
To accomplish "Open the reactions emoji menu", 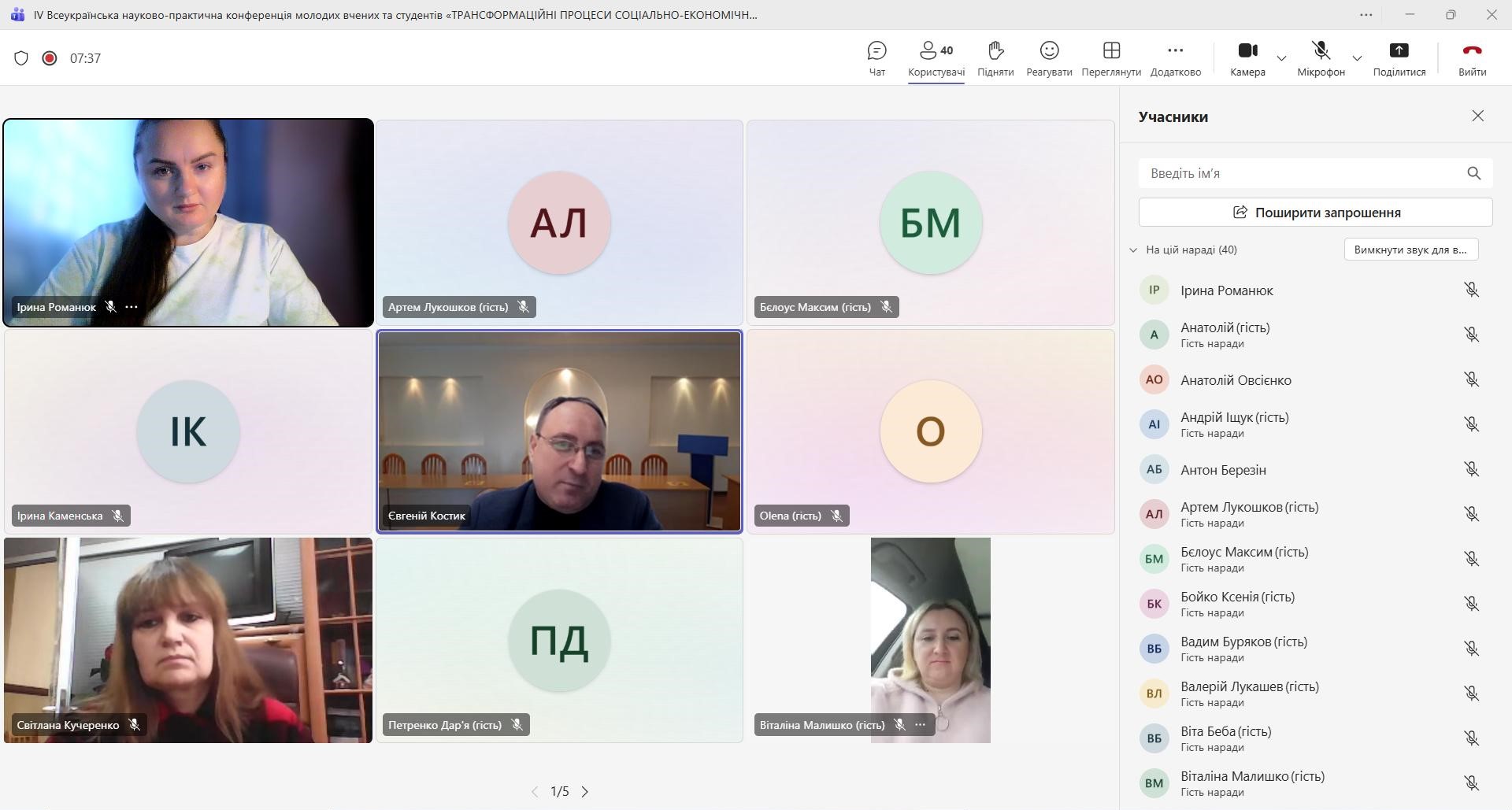I will (1049, 58).
